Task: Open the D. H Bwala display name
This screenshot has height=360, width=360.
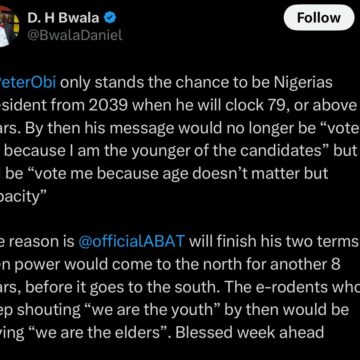Action: [63, 18]
